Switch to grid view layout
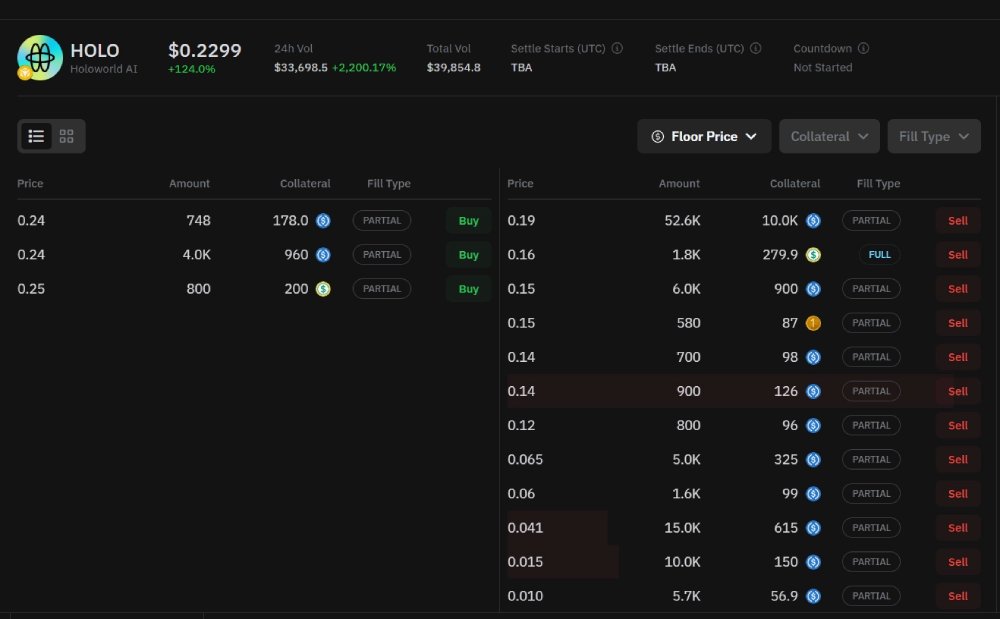Screen dimensions: 1000x619 [x=66, y=136]
